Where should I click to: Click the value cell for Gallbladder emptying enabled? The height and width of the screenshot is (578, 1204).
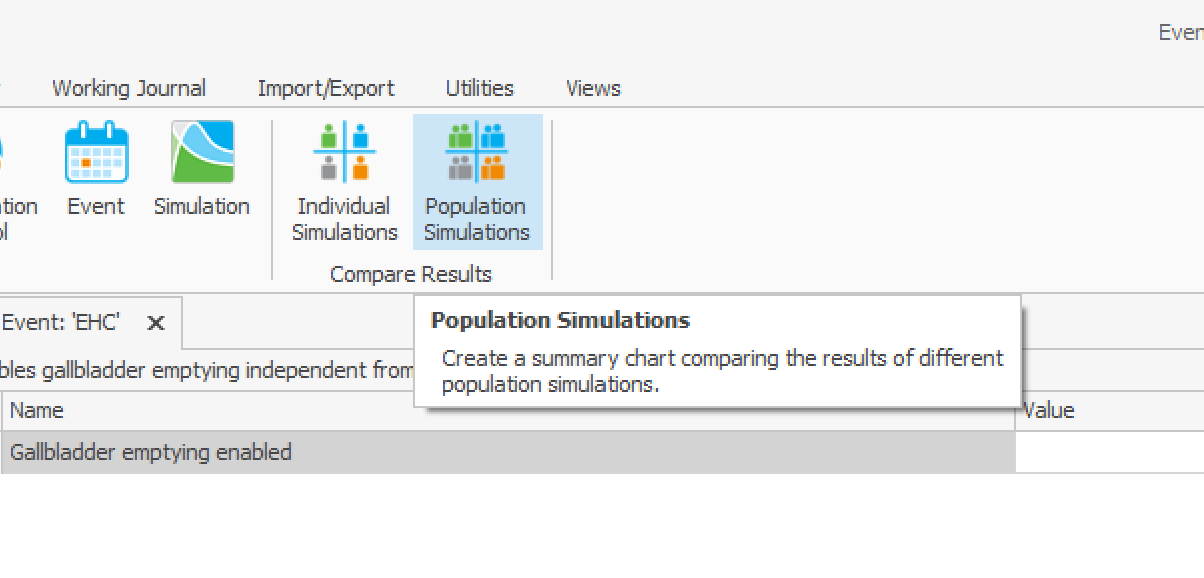pos(1110,452)
